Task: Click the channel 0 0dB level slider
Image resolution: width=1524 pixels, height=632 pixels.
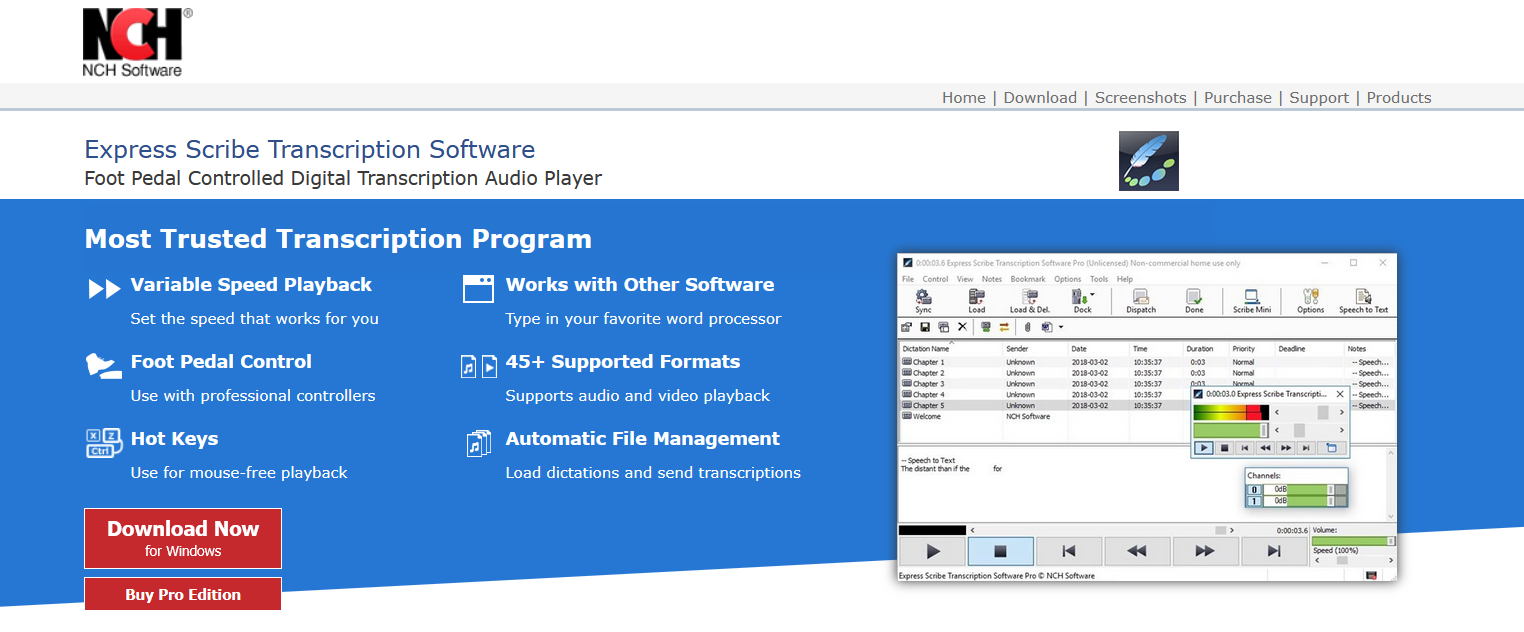Action: pyautogui.click(x=1304, y=489)
